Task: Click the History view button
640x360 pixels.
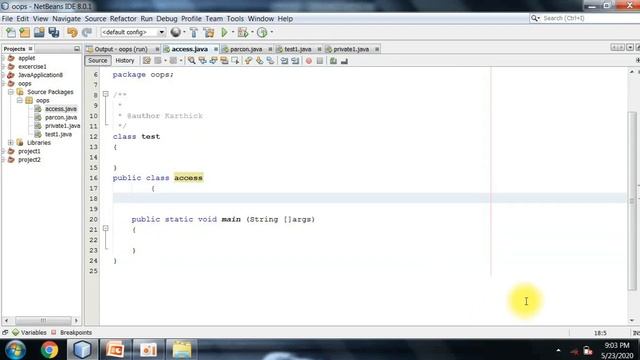Action: [x=125, y=60]
